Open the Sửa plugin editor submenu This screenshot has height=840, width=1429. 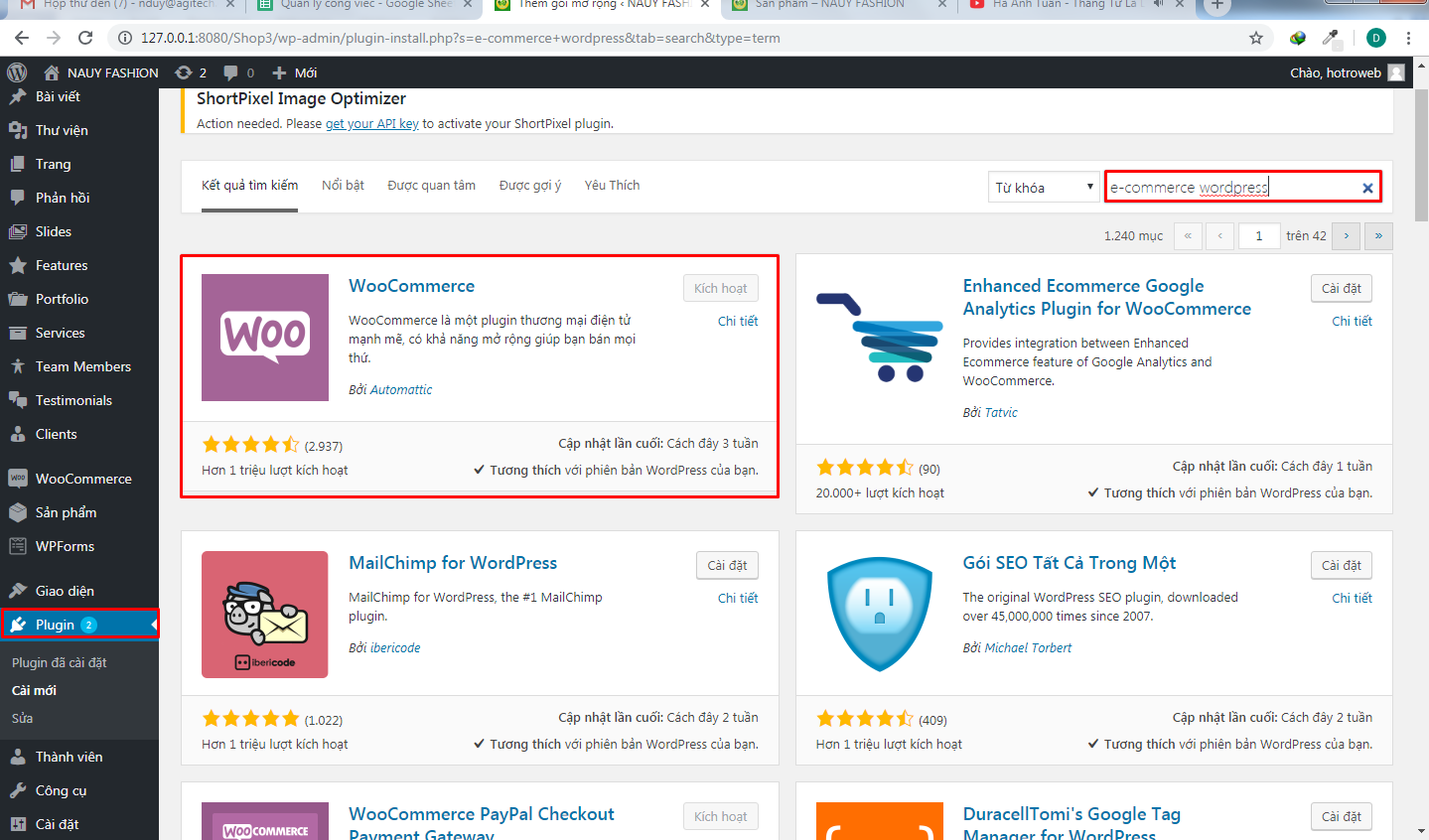tap(22, 718)
